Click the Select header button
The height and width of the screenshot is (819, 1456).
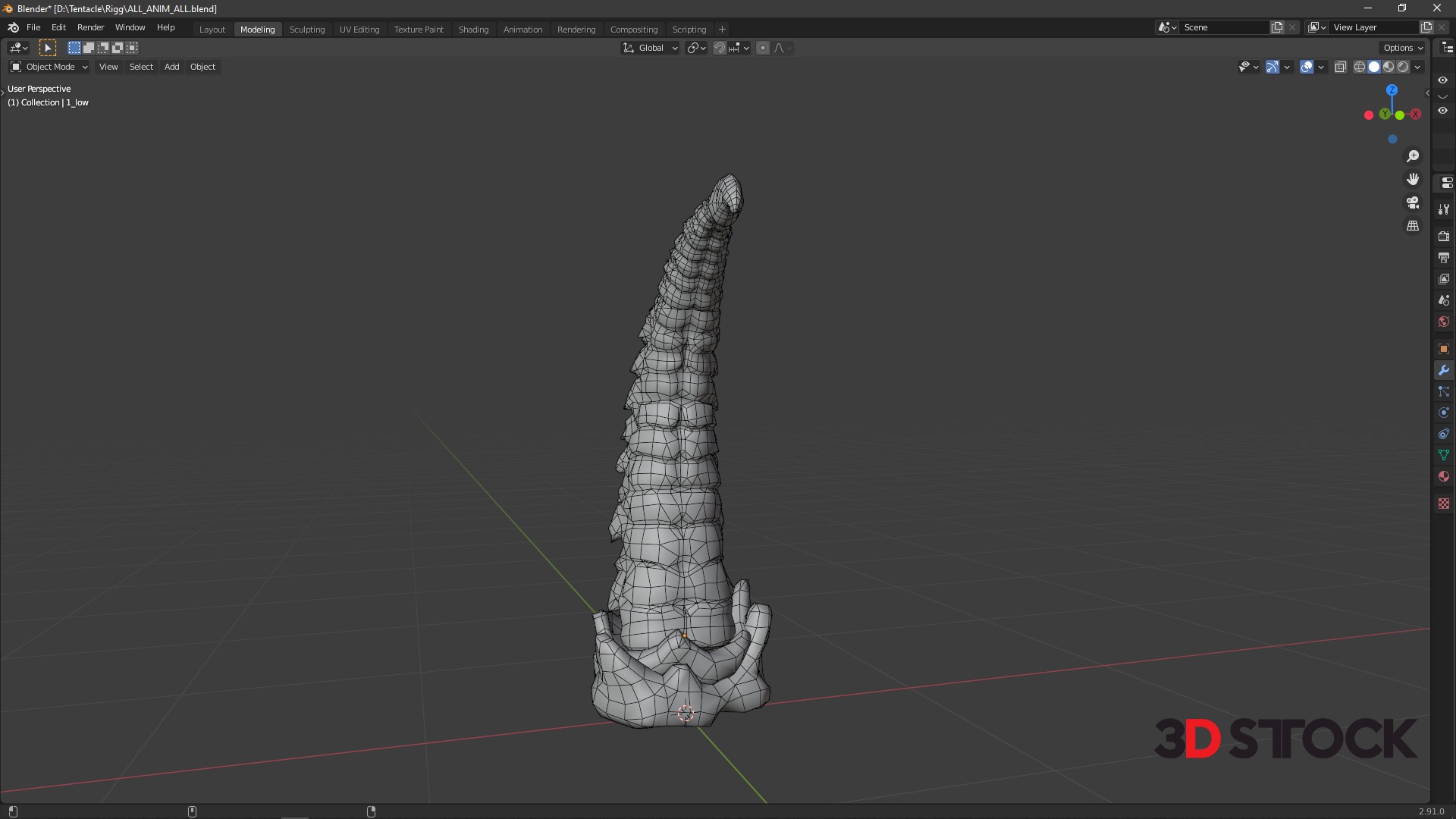[x=141, y=67]
